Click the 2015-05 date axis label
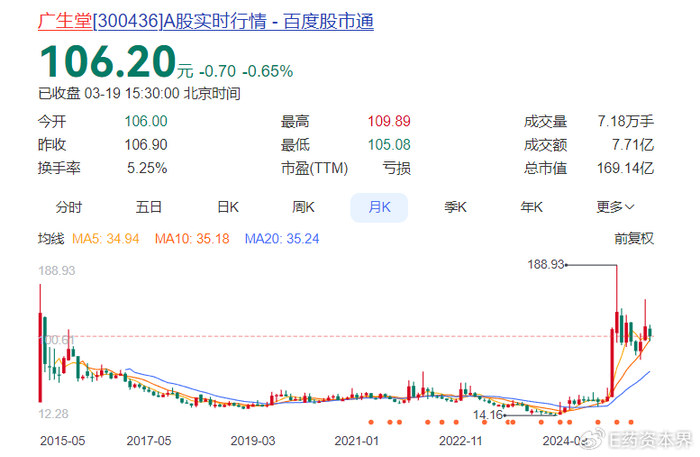The width and height of the screenshot is (700, 457). [x=62, y=441]
